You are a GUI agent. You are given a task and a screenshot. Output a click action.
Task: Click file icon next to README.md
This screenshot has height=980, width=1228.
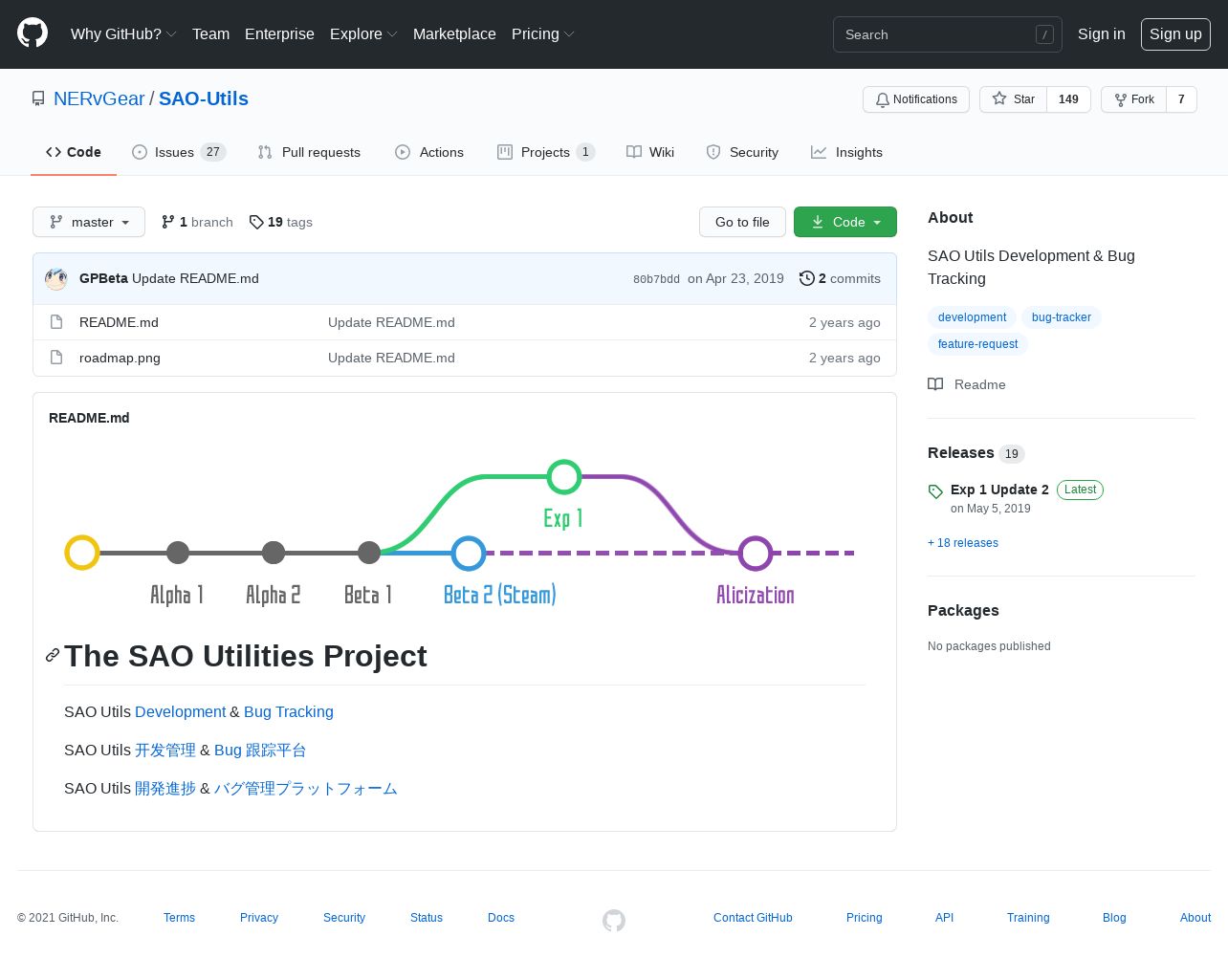tap(56, 322)
